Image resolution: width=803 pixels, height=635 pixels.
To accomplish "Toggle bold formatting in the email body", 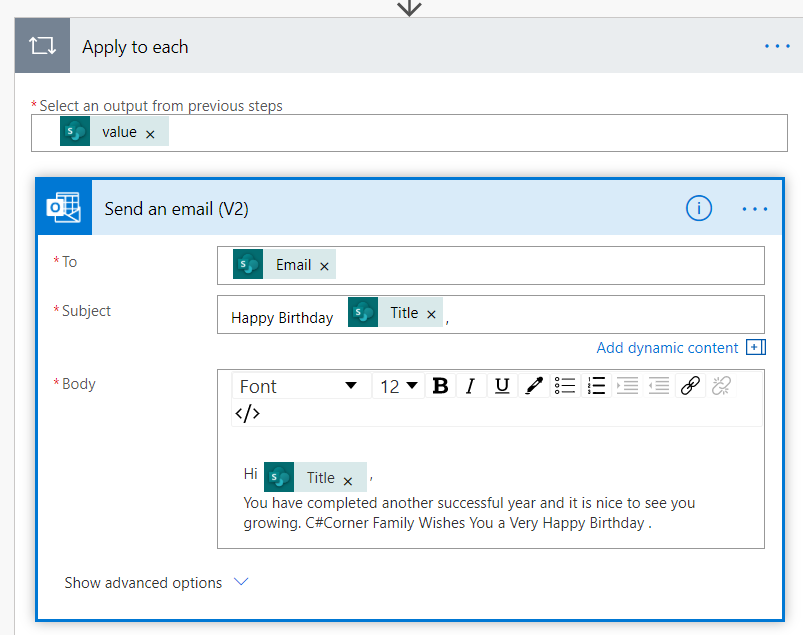I will [440, 385].
